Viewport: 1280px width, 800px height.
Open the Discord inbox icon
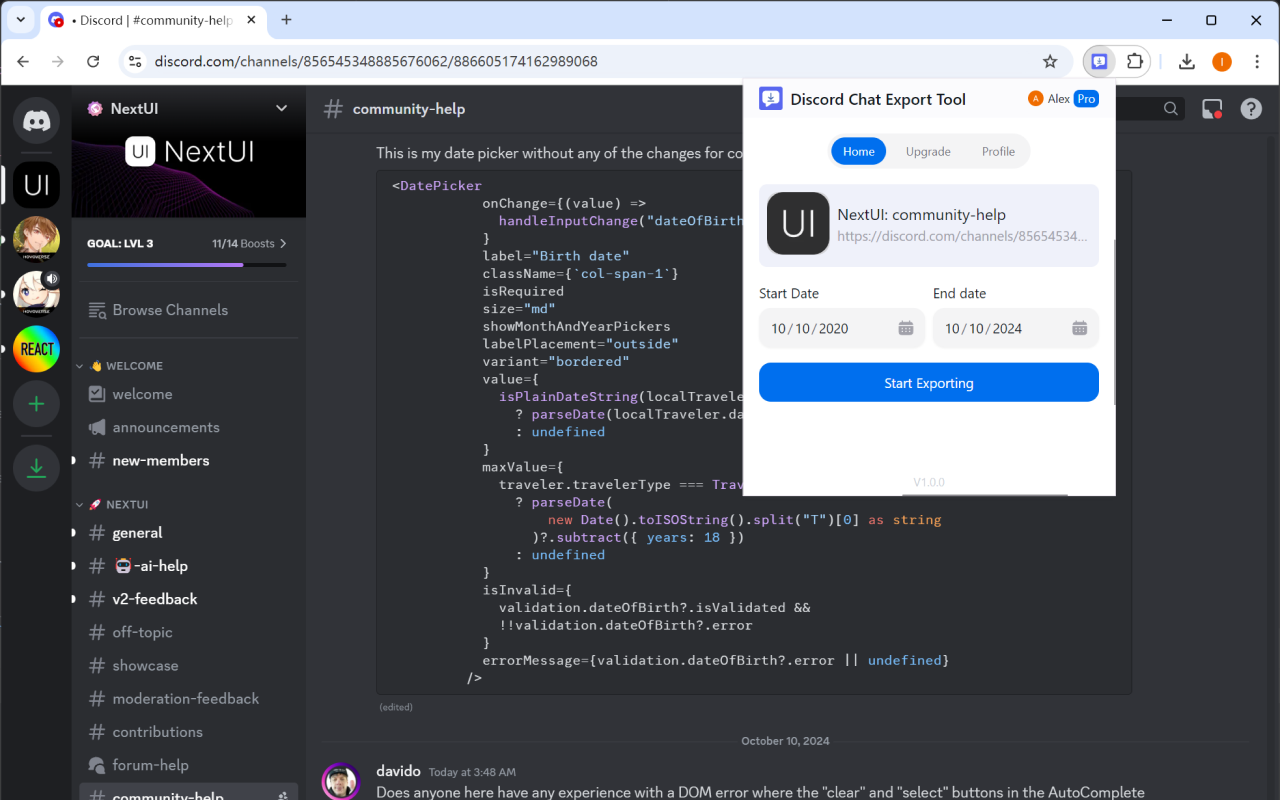pos(1212,109)
